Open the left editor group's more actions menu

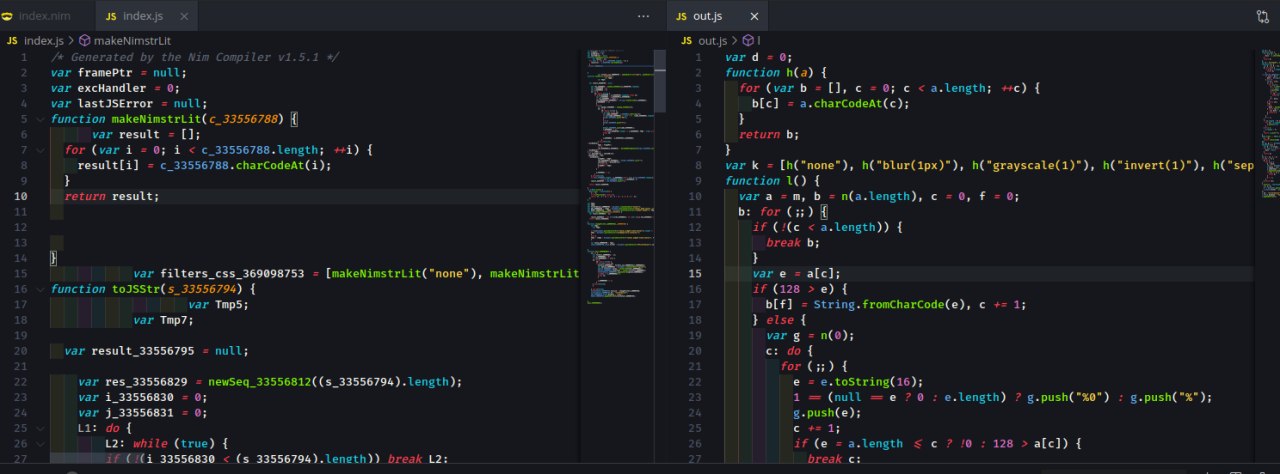644,17
